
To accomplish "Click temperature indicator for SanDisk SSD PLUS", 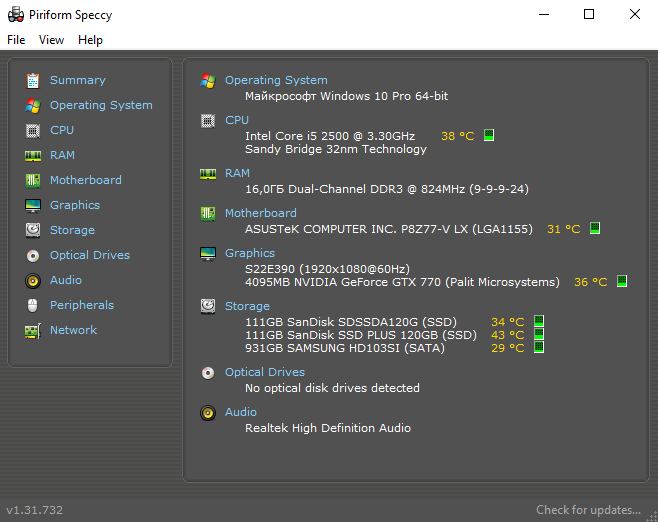I will coord(539,334).
